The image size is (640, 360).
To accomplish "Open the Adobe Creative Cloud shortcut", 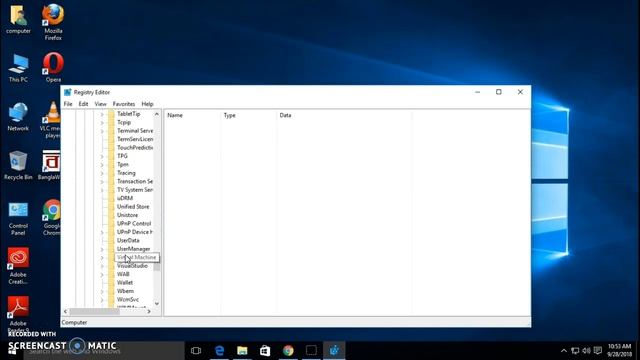I will point(18,266).
